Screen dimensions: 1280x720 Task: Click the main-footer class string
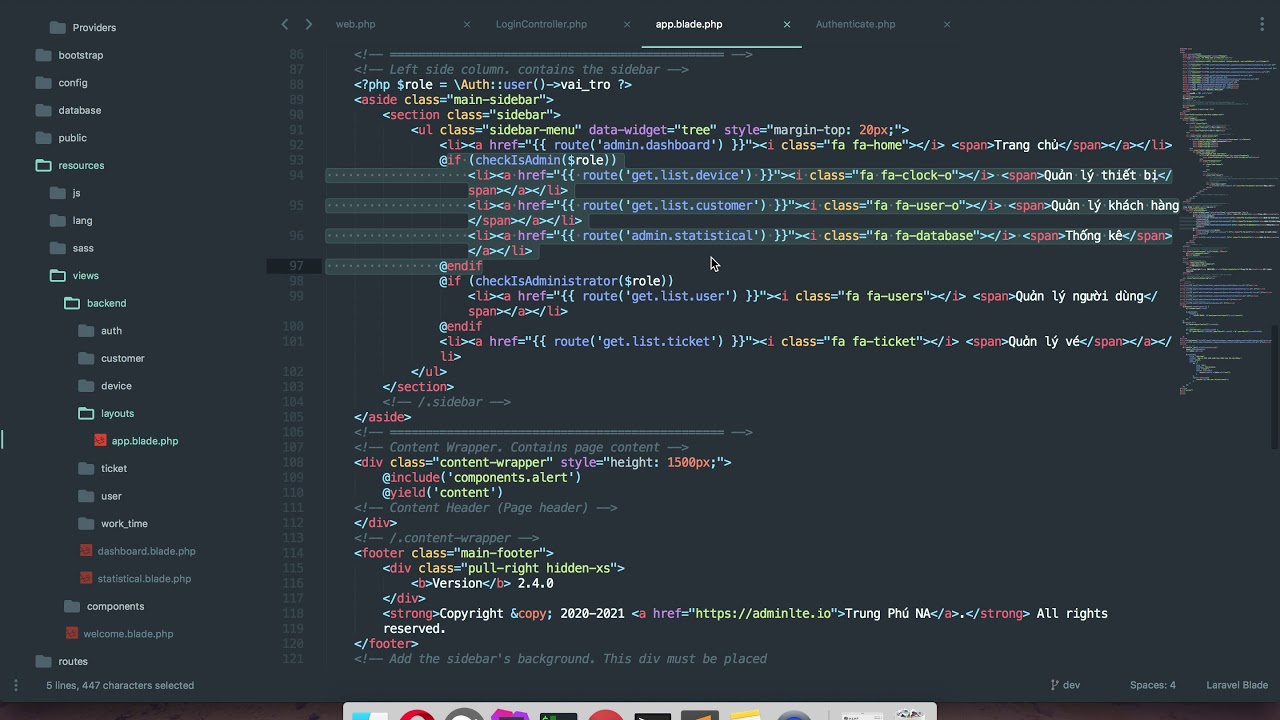pyautogui.click(x=503, y=553)
